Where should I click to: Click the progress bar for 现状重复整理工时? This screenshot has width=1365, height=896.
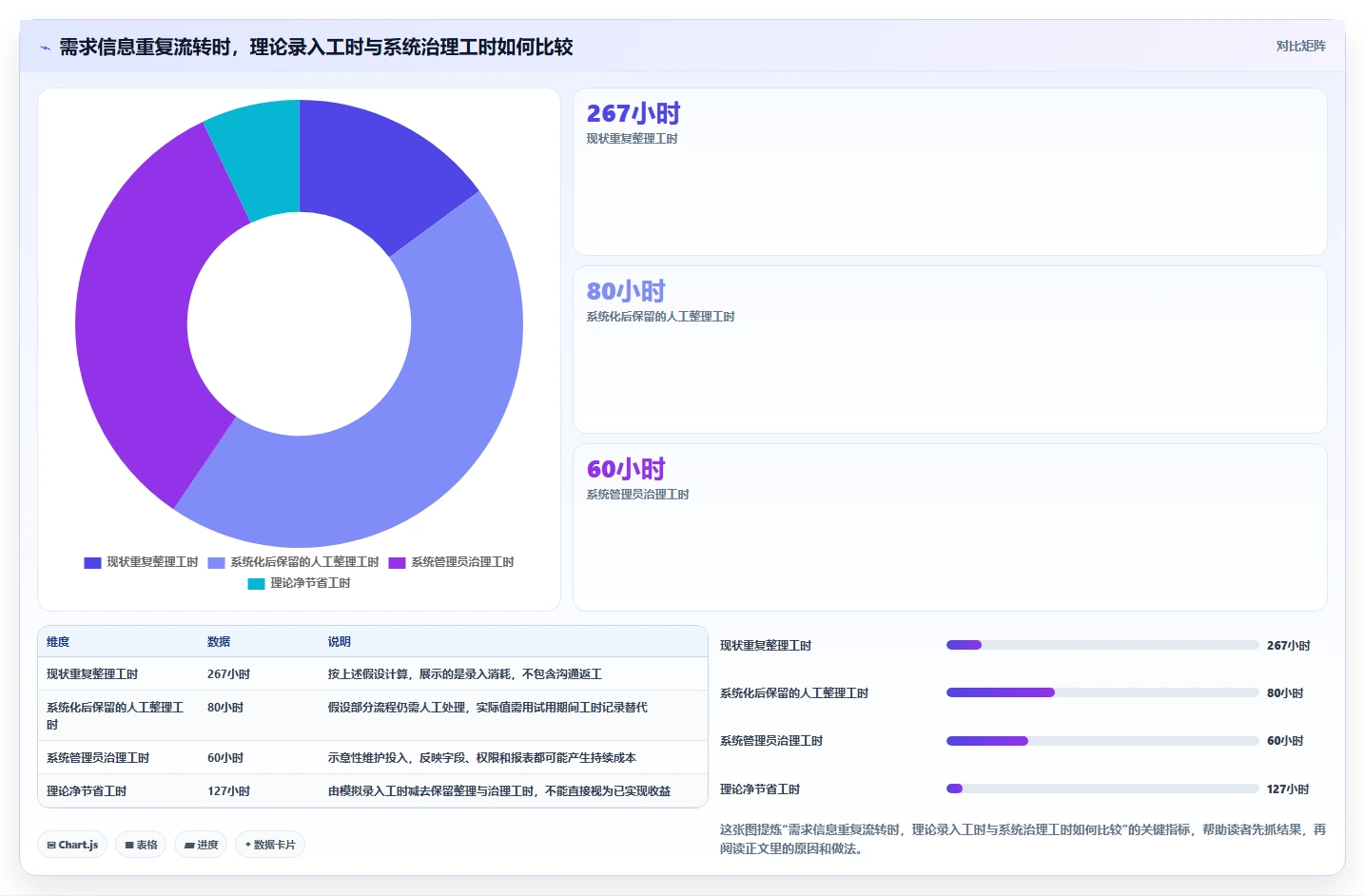point(1102,645)
